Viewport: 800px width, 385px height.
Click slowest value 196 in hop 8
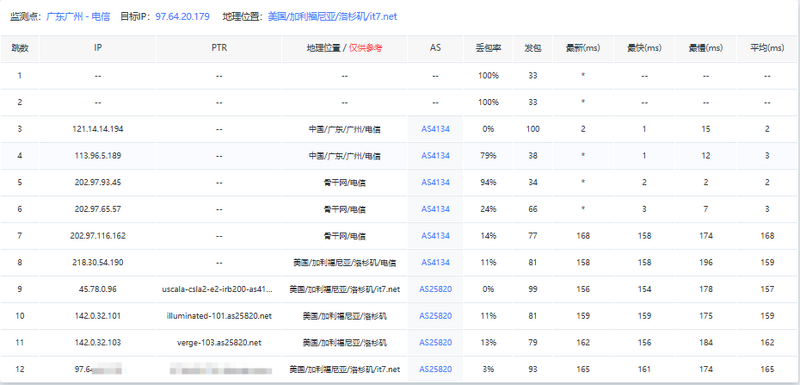click(706, 262)
